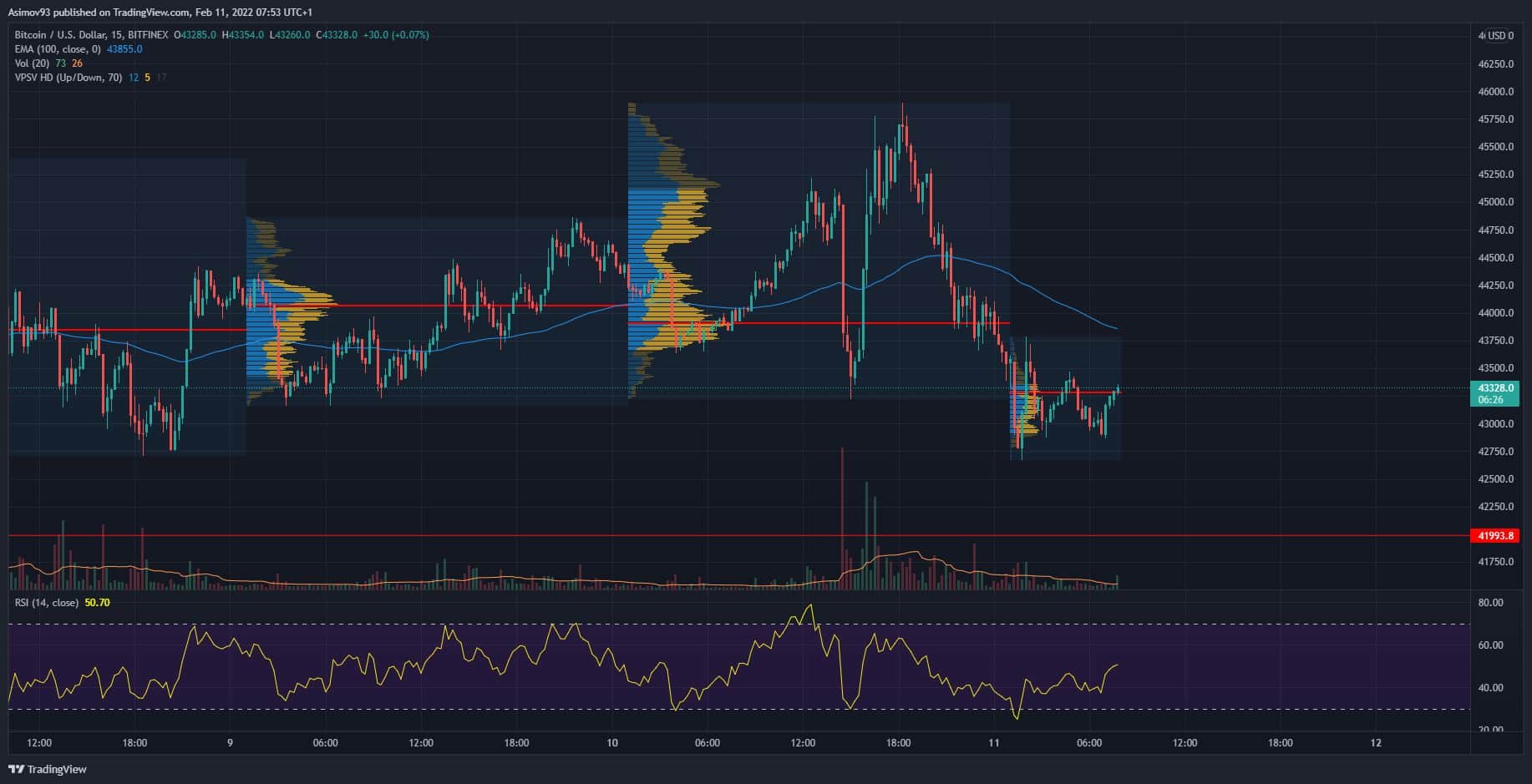Click the red price label 41993.8

coord(1495,536)
